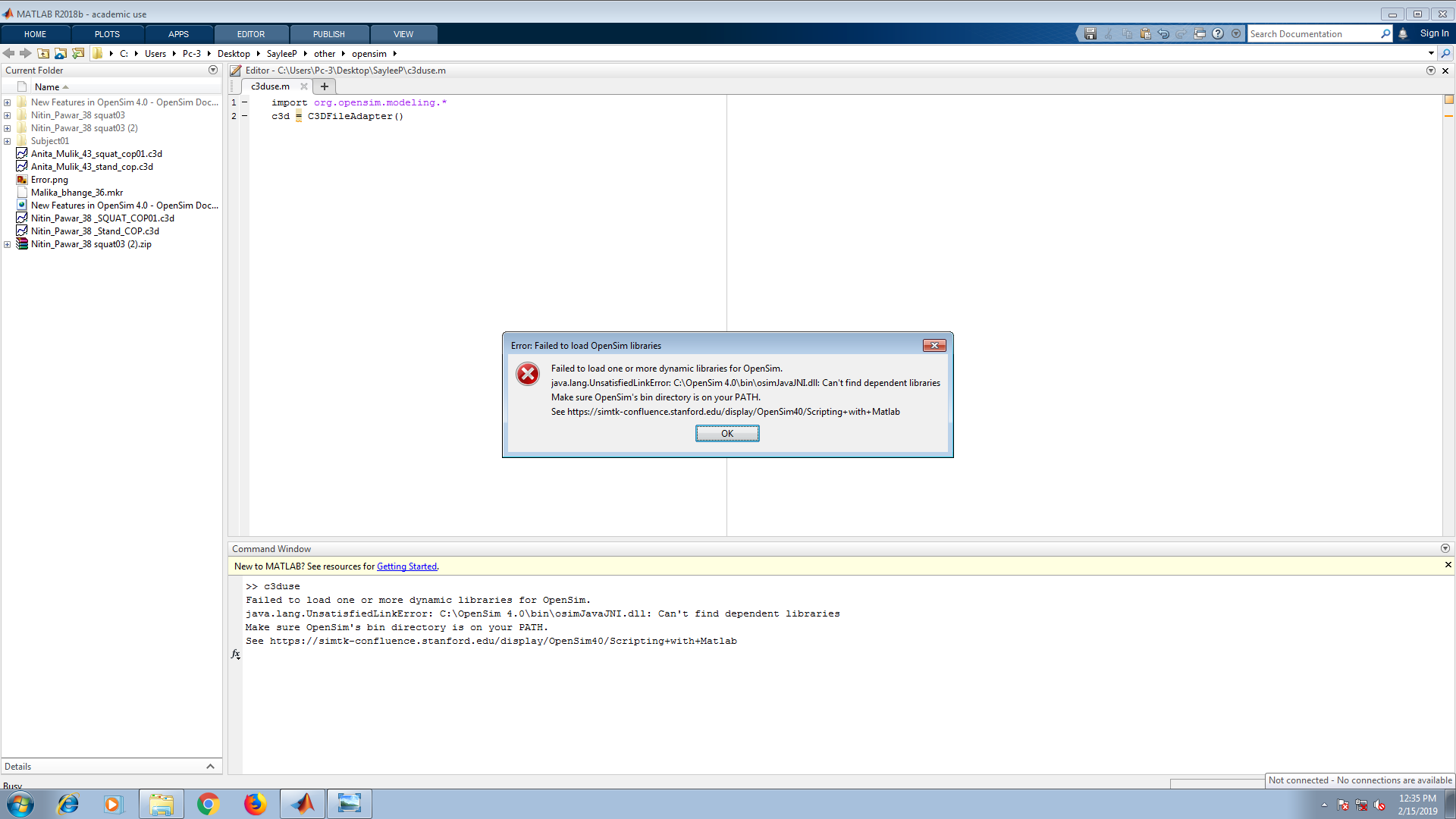Expand Nitin_Pawar_38 squat03 (2).zip archive
This screenshot has height=819, width=1456.
[8, 244]
